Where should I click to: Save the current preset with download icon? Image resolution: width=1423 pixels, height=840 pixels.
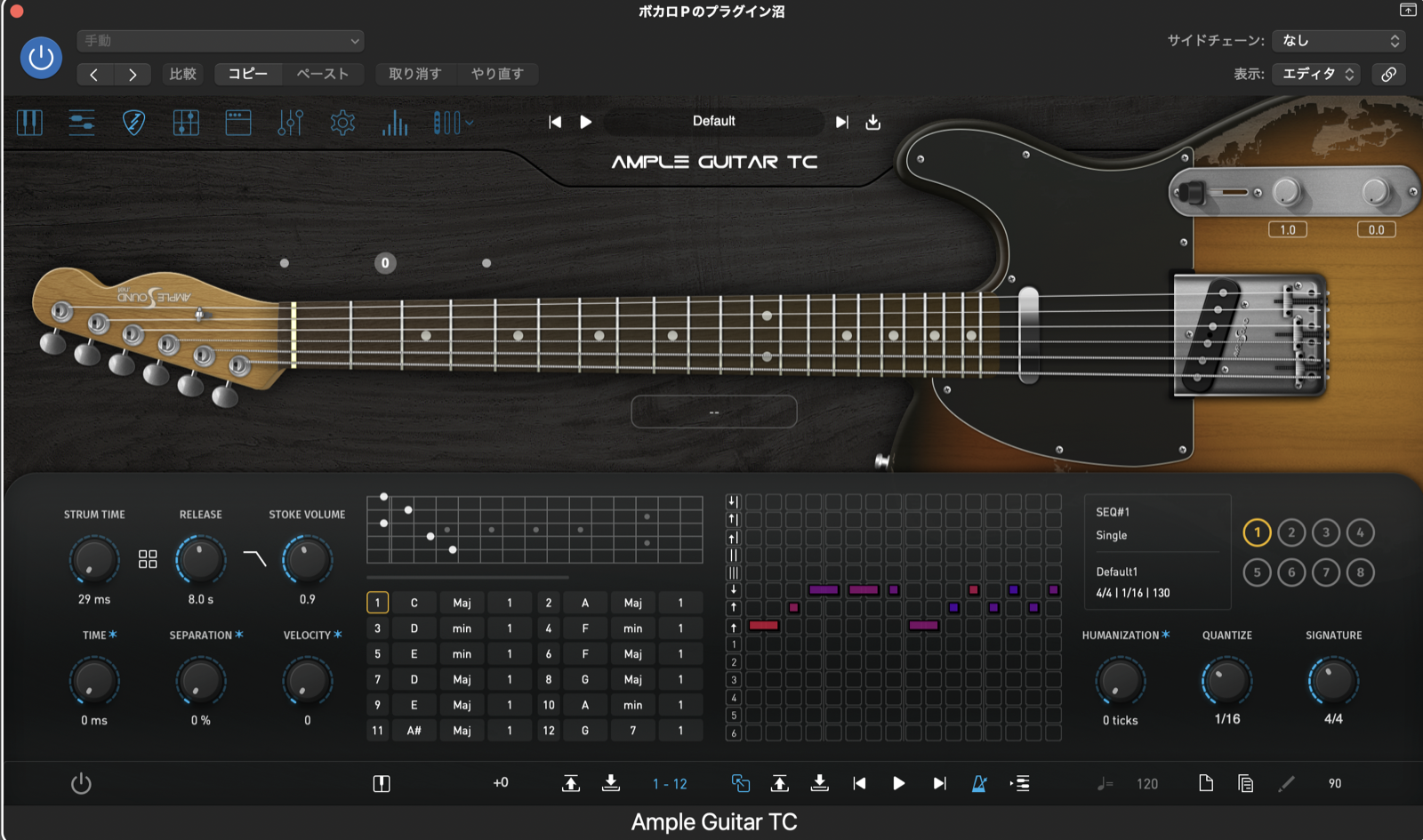(x=873, y=122)
